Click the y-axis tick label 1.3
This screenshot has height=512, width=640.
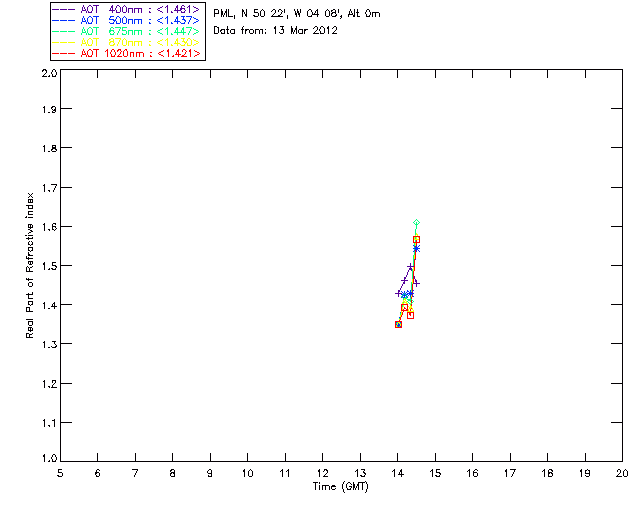pos(49,345)
